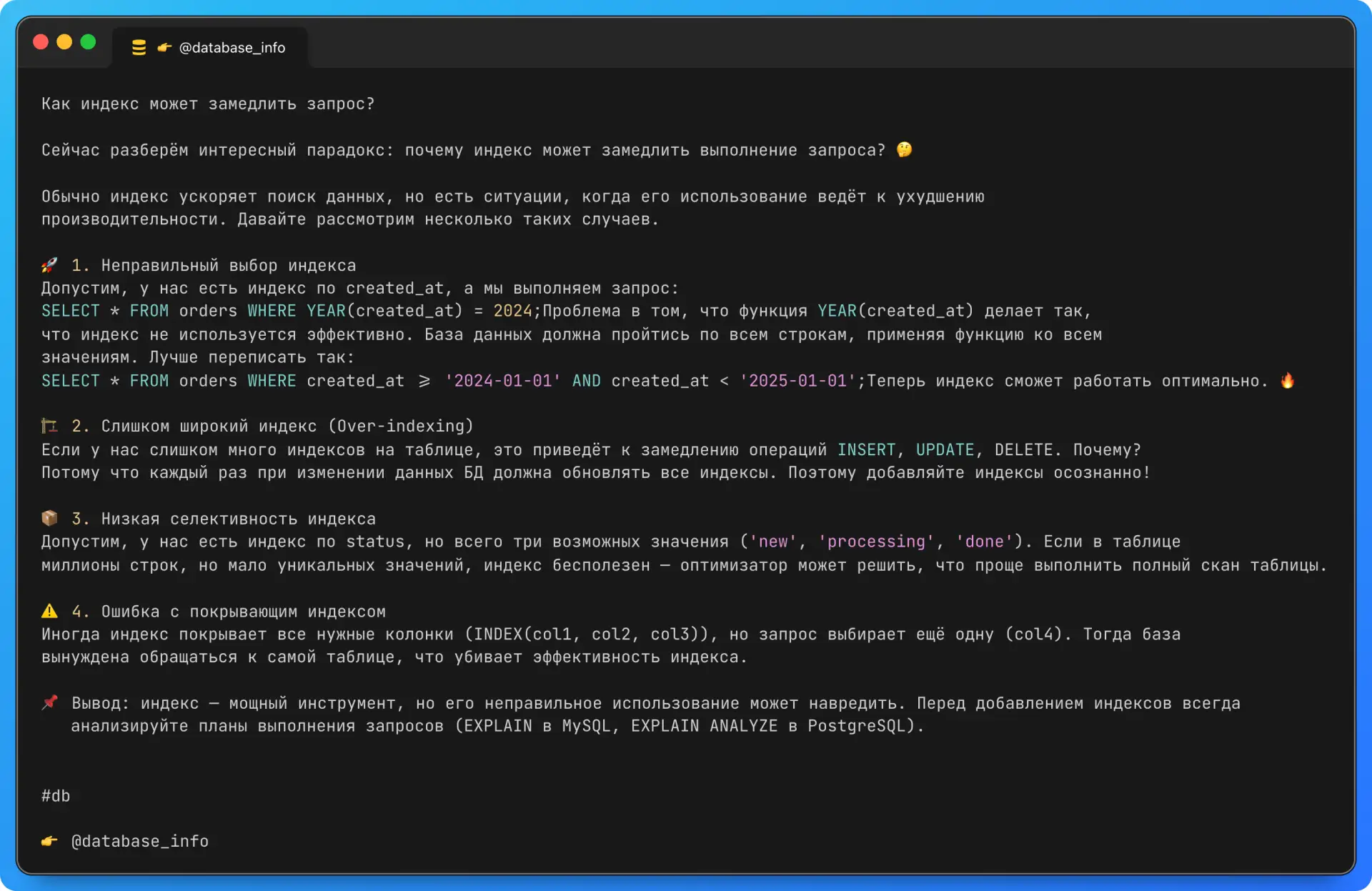Click 'YEAR(created_at) делает так' phrase

point(950,311)
